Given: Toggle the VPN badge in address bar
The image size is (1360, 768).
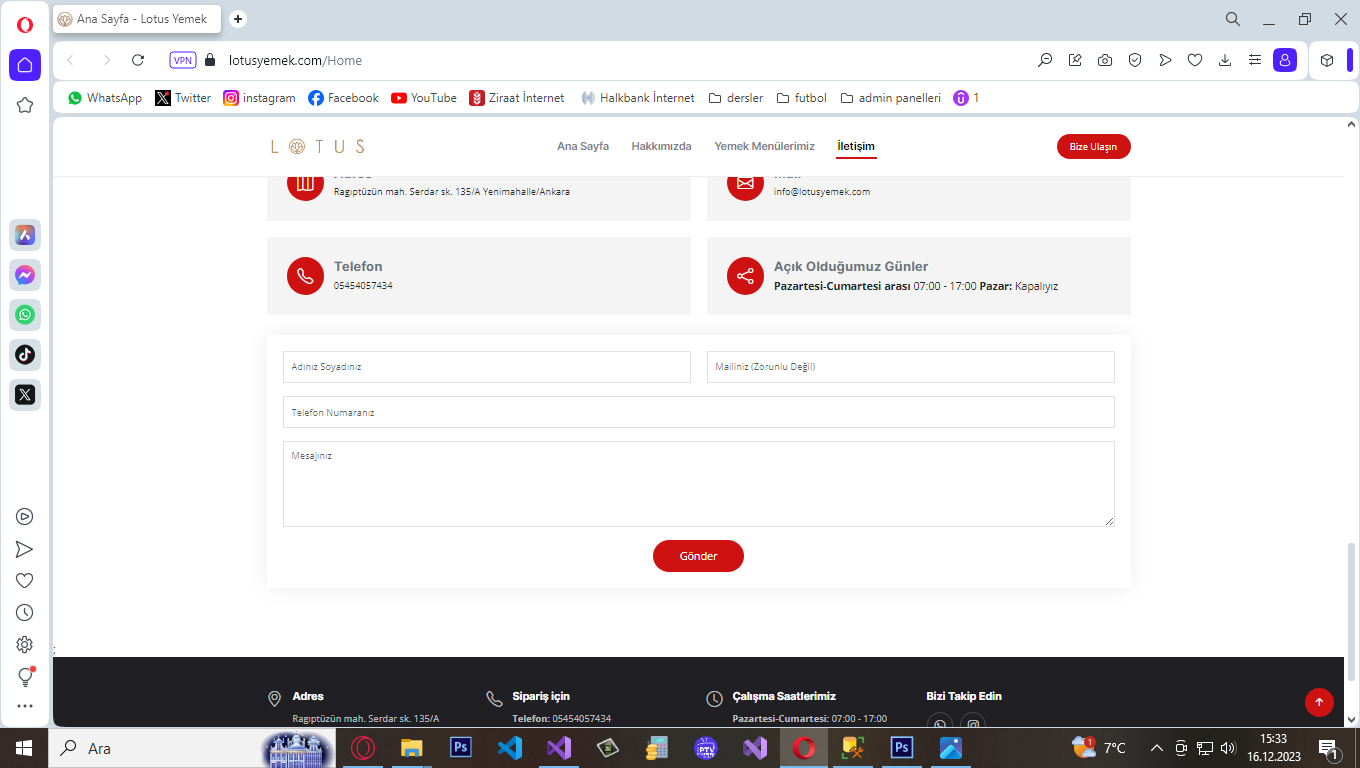Looking at the screenshot, I should pyautogui.click(x=183, y=60).
